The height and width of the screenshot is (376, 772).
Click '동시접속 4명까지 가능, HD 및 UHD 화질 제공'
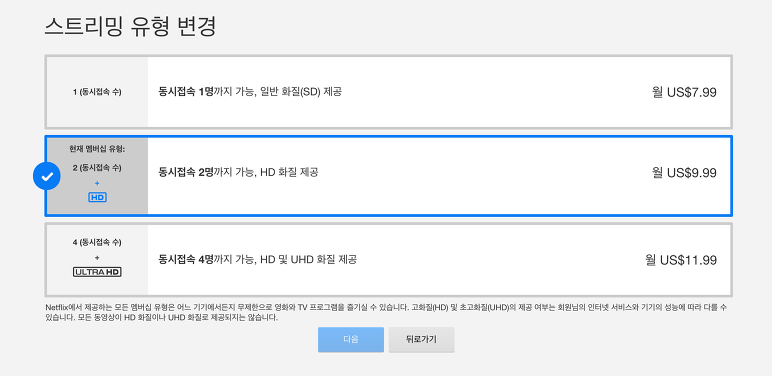[257, 259]
